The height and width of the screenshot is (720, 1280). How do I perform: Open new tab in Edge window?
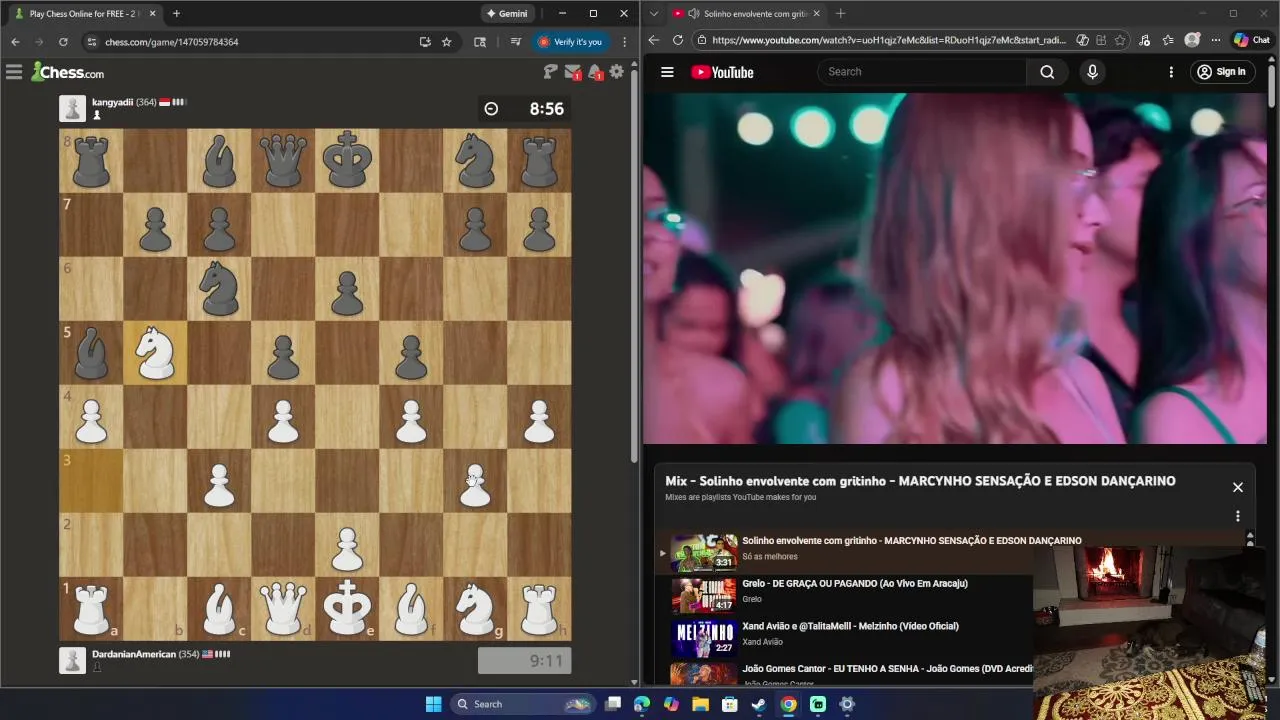[x=840, y=14]
